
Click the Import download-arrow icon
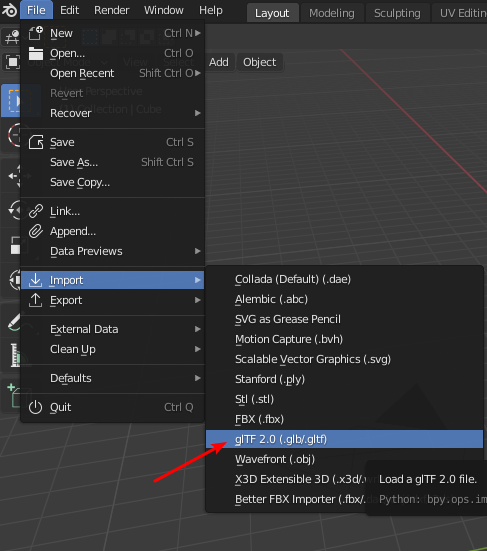click(35, 280)
